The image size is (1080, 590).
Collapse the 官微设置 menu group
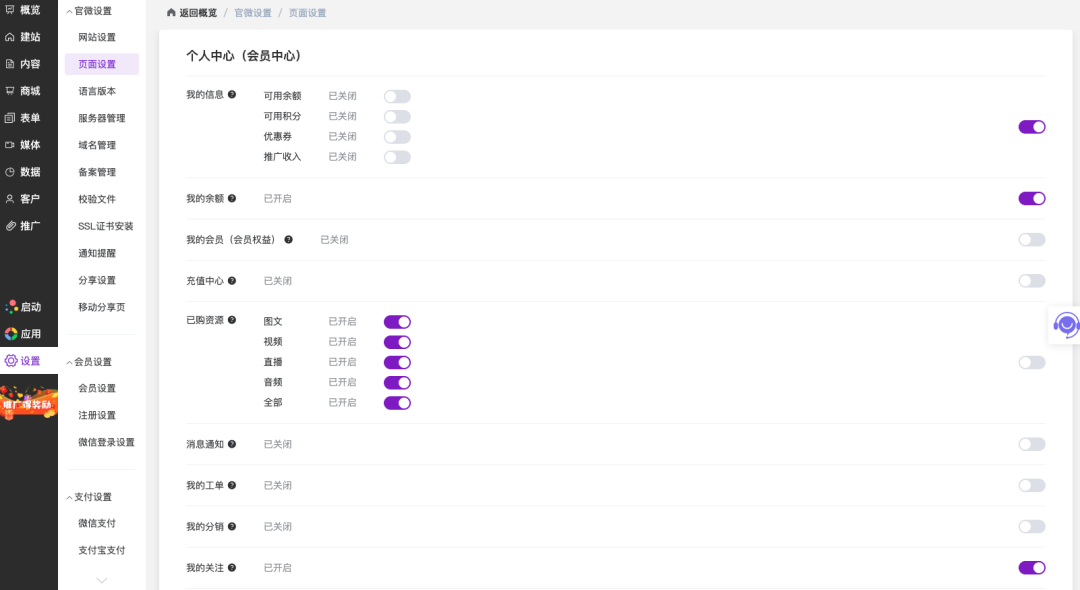(70, 11)
